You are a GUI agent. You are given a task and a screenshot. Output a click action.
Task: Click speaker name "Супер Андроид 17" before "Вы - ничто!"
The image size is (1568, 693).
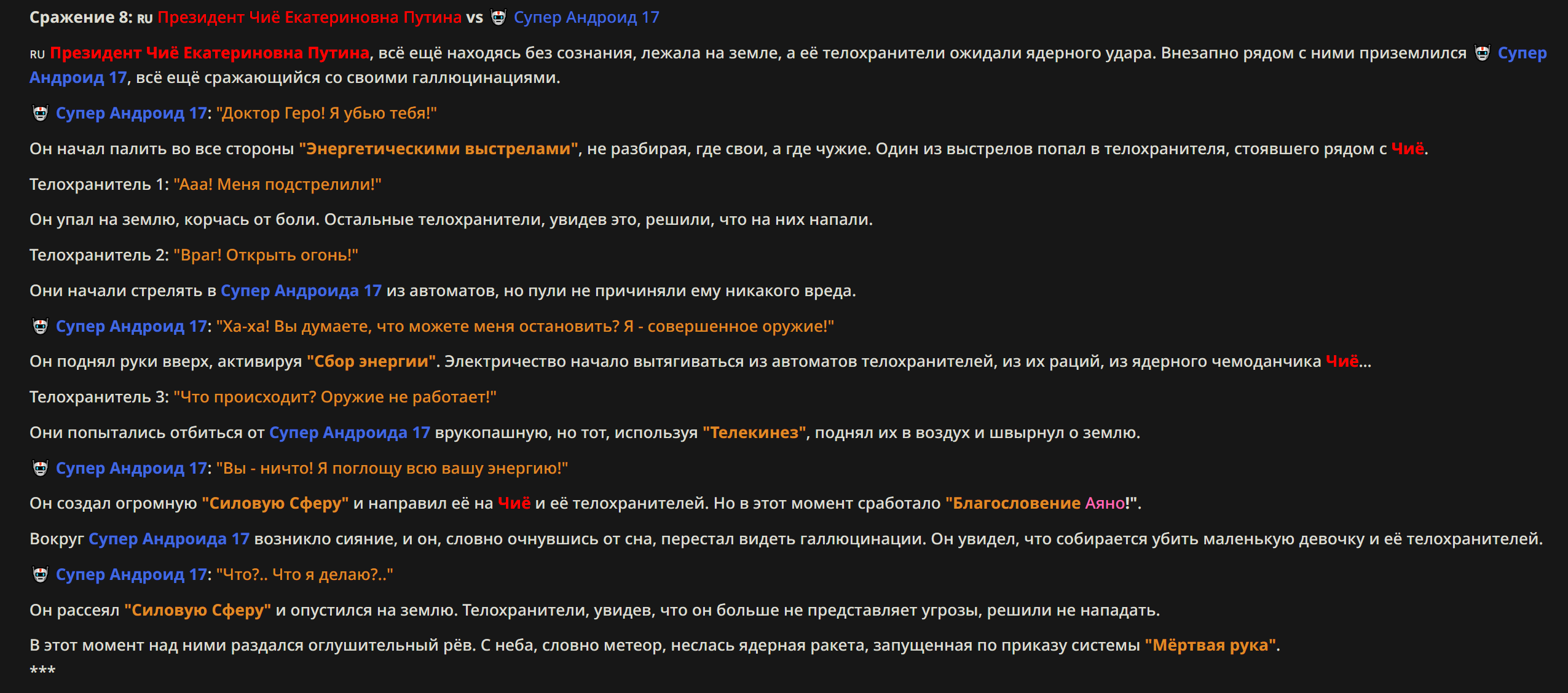pos(132,468)
